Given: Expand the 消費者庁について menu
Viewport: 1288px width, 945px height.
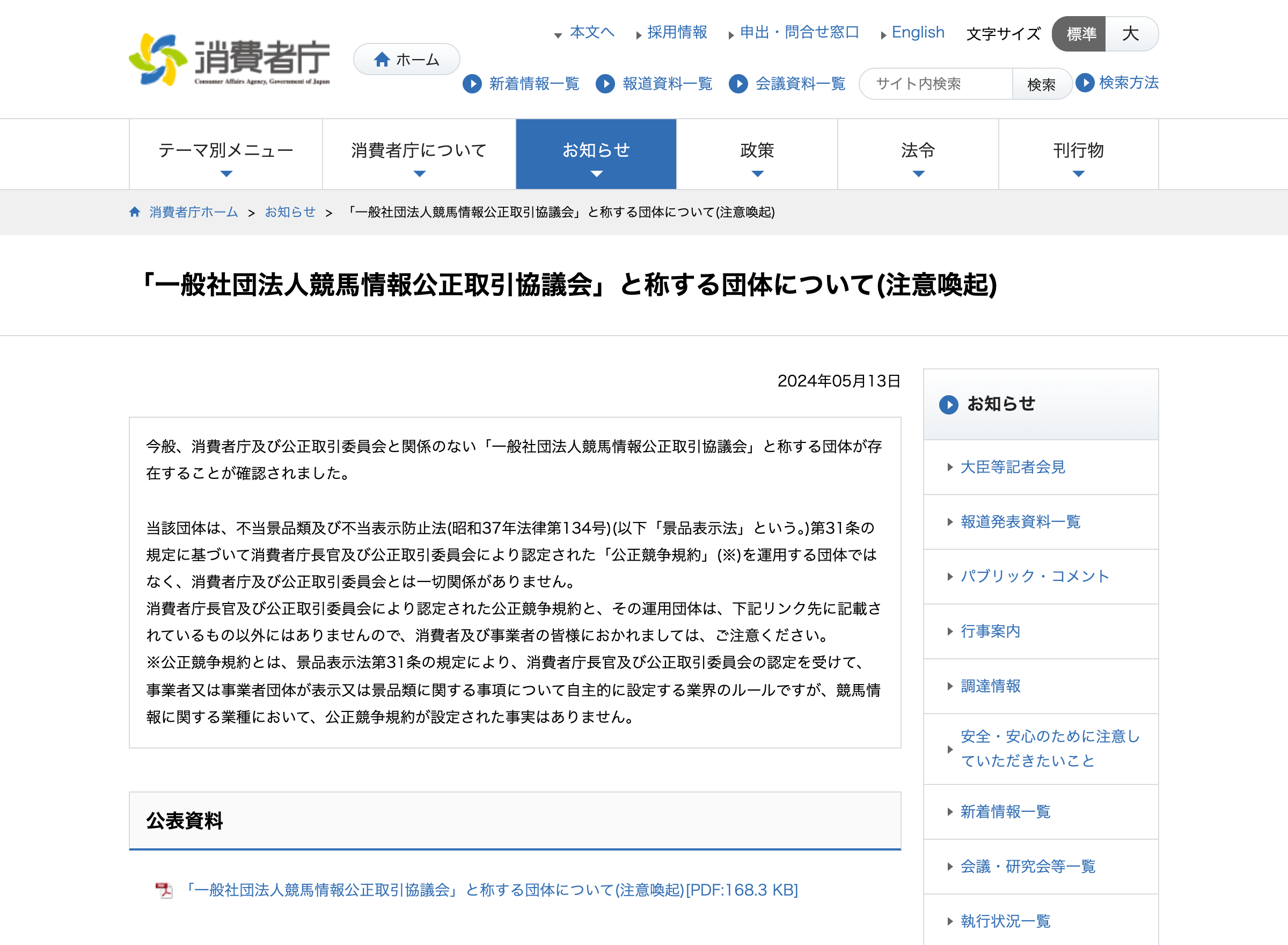Looking at the screenshot, I should pyautogui.click(x=419, y=155).
